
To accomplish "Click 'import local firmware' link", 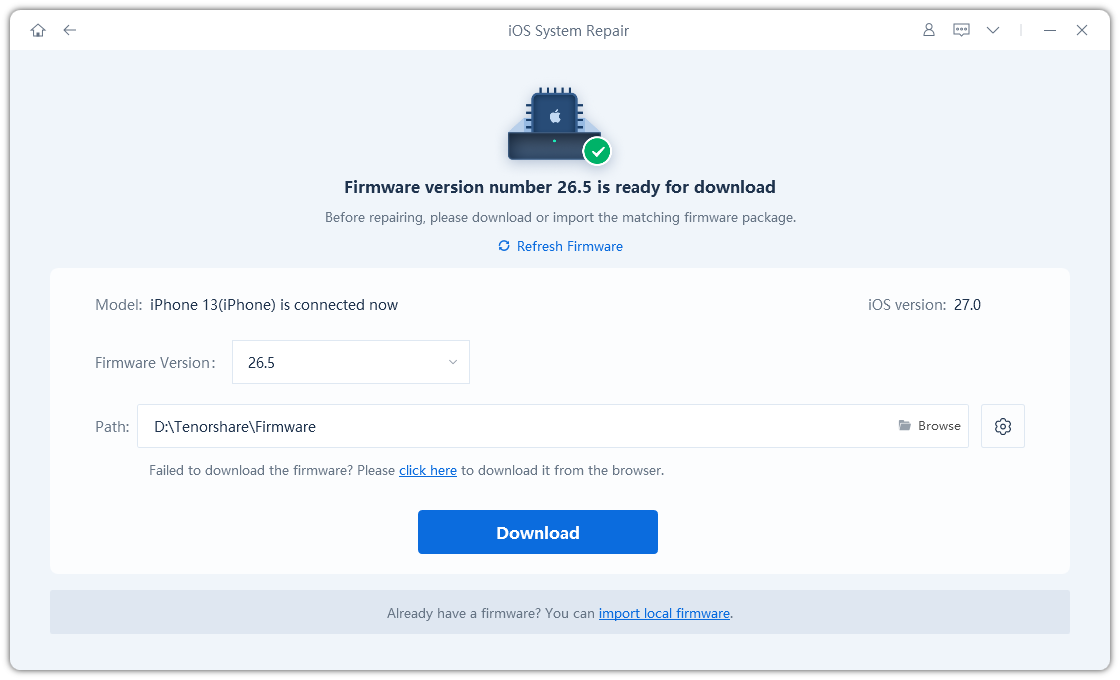I will (664, 614).
